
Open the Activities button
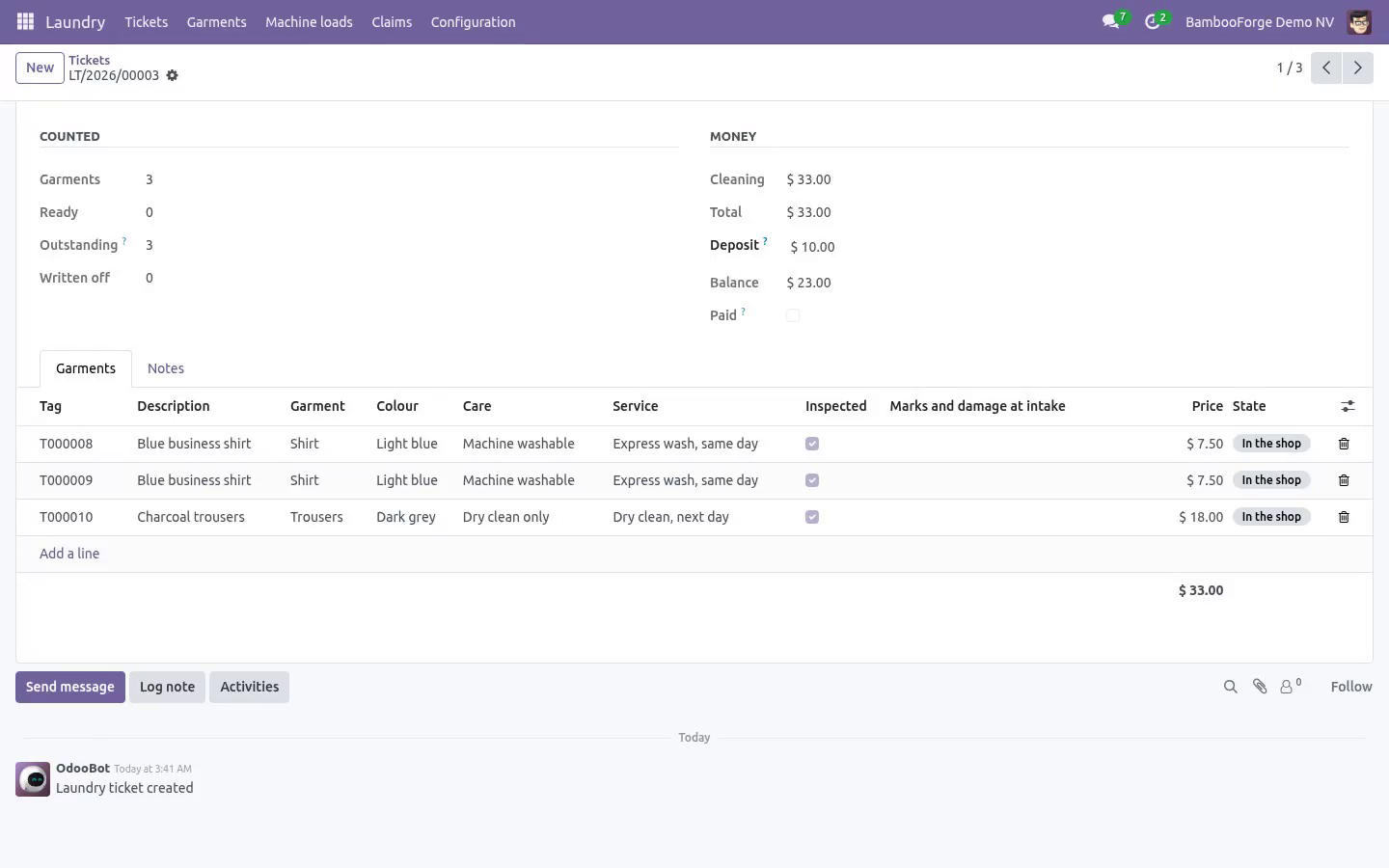click(x=249, y=687)
